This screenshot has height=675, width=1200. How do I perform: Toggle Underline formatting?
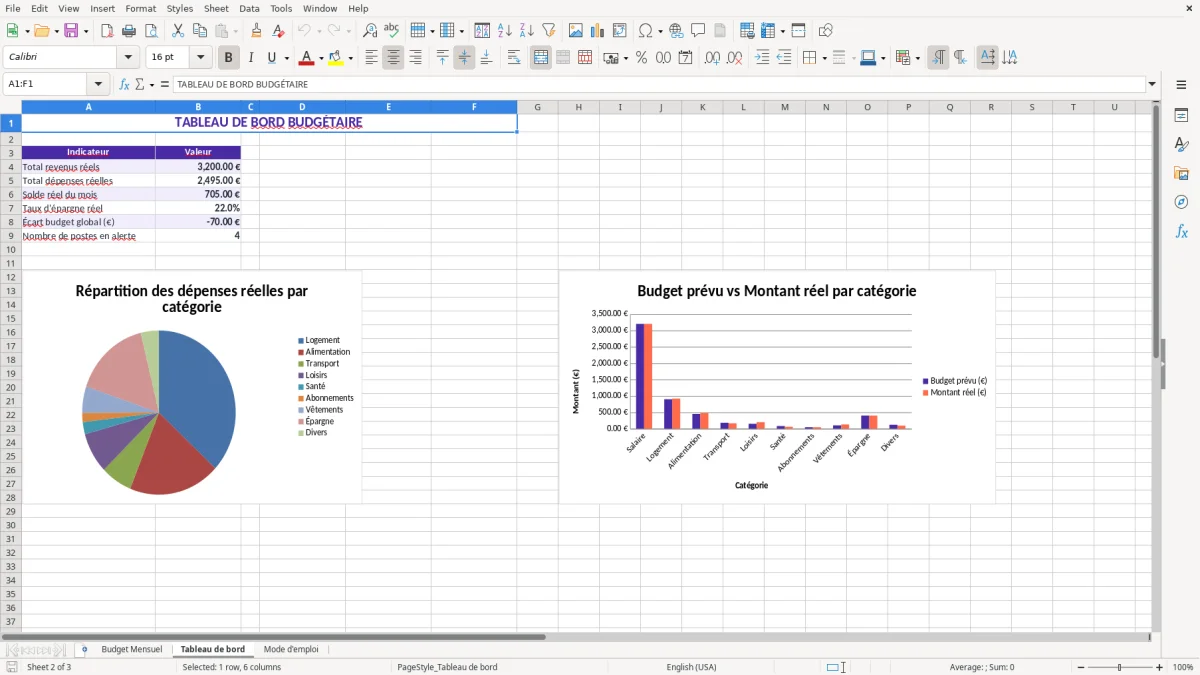click(272, 58)
